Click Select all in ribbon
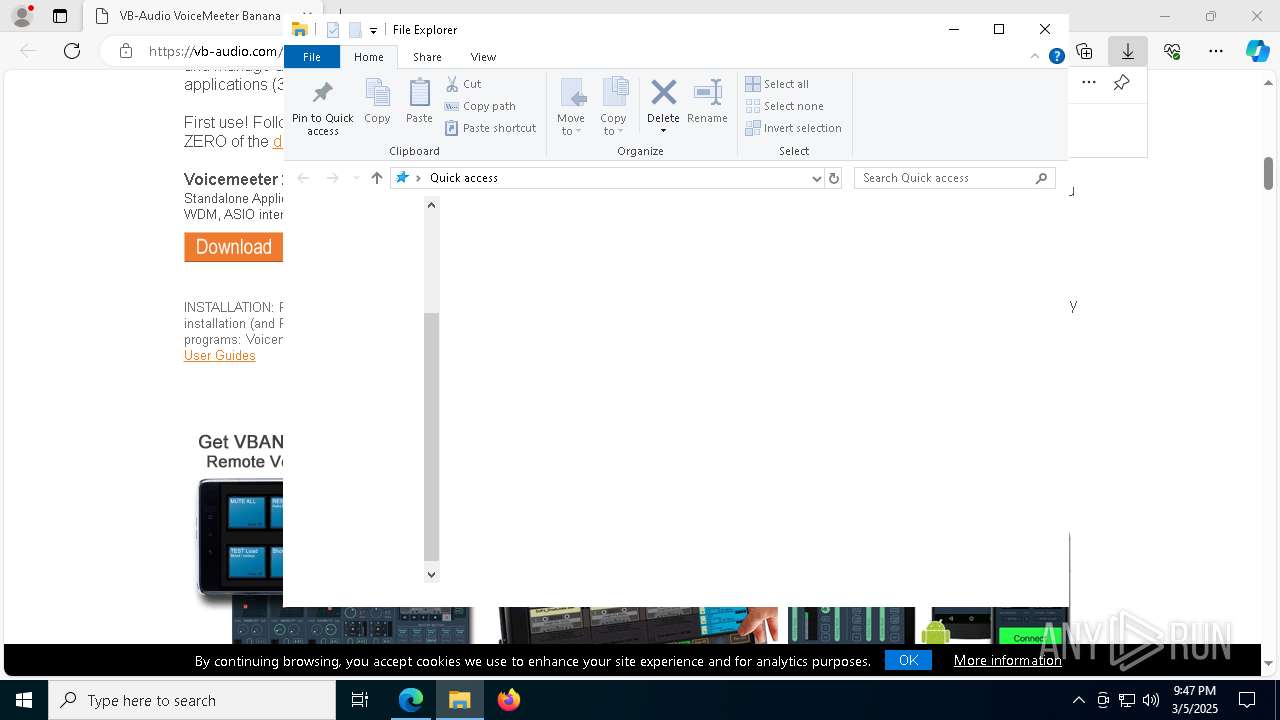Screen dimensions: 1280x720 777,84
